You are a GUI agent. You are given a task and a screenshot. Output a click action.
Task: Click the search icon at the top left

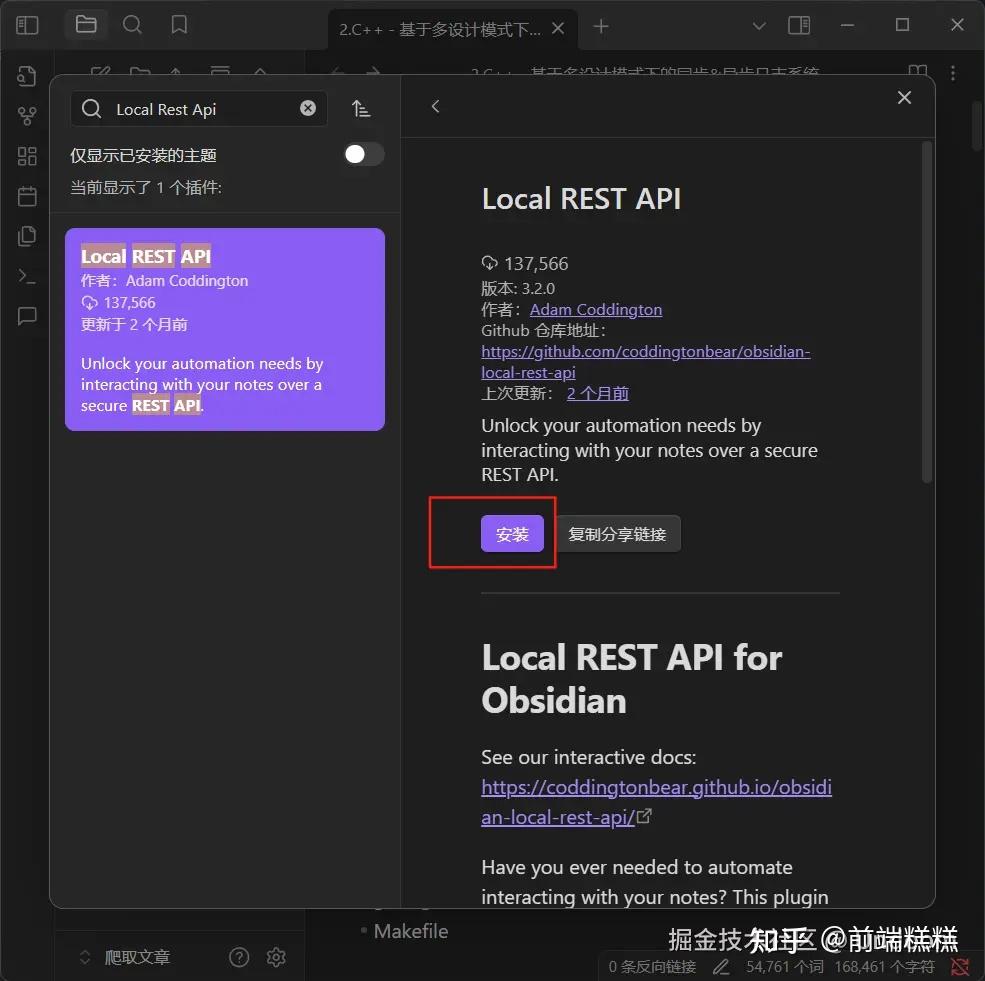(x=132, y=25)
